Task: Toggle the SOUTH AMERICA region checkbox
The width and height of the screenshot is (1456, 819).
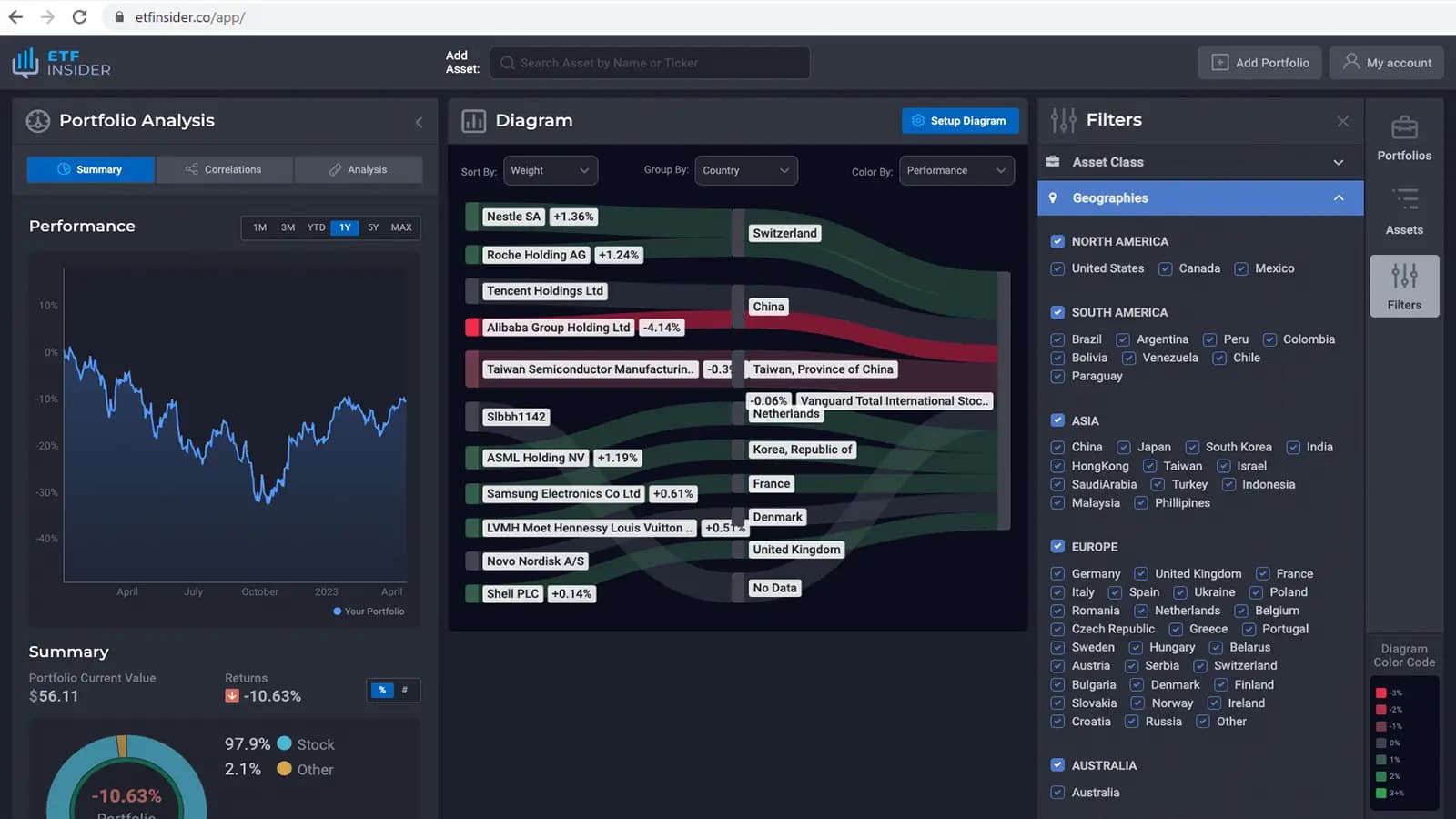Action: click(1057, 312)
